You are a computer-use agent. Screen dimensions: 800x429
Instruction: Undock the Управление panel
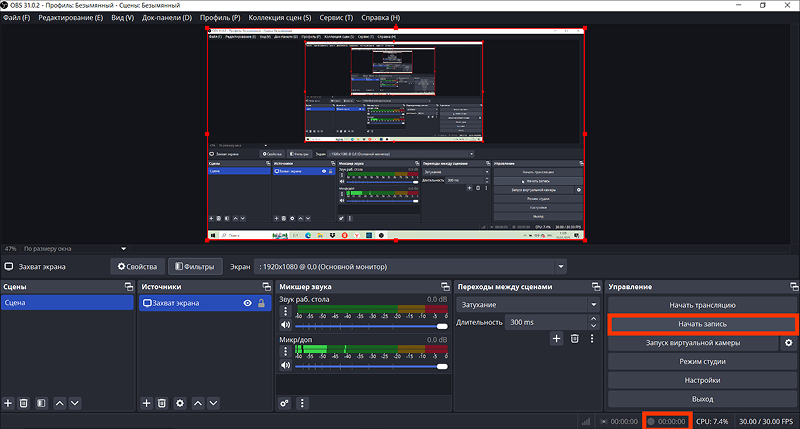click(794, 287)
